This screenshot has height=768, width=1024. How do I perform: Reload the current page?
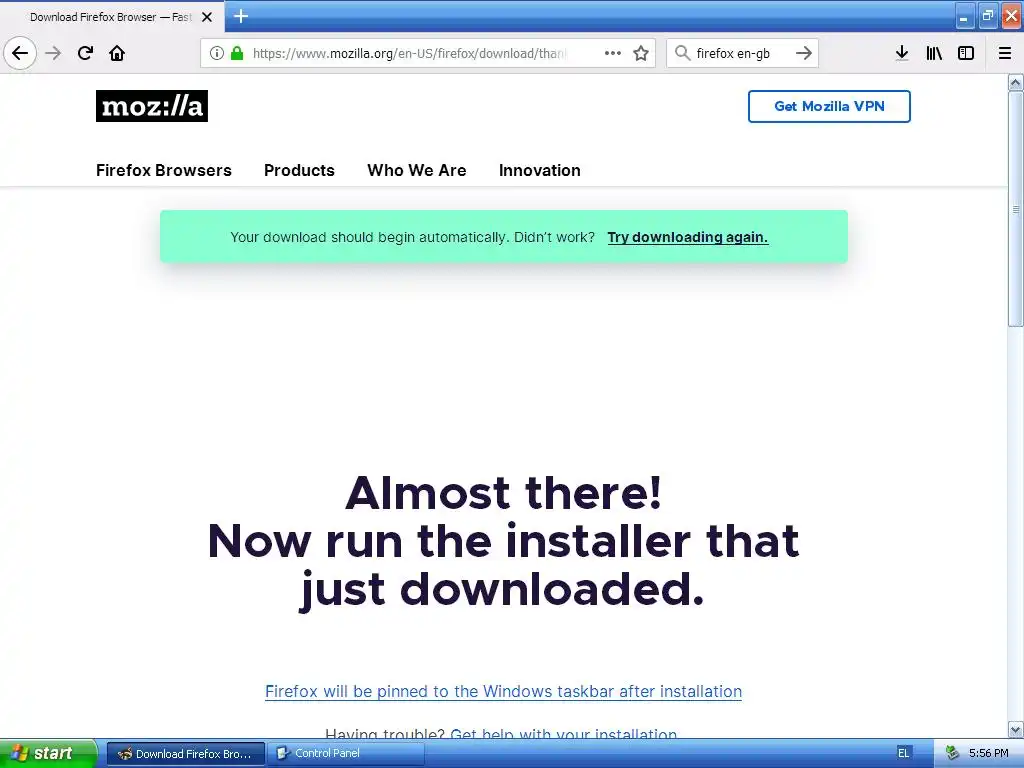(85, 53)
